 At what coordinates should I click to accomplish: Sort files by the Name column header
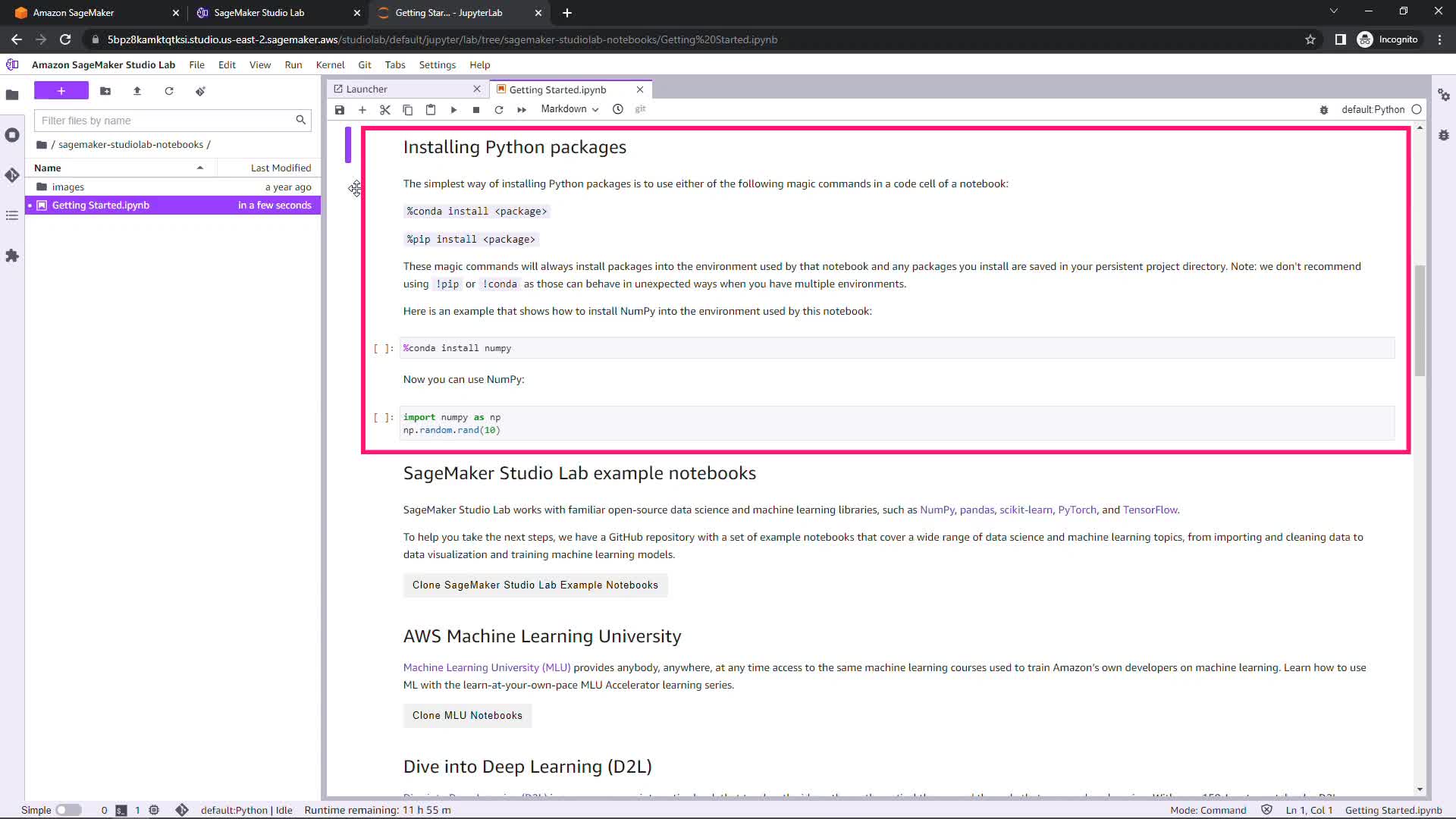coord(48,168)
